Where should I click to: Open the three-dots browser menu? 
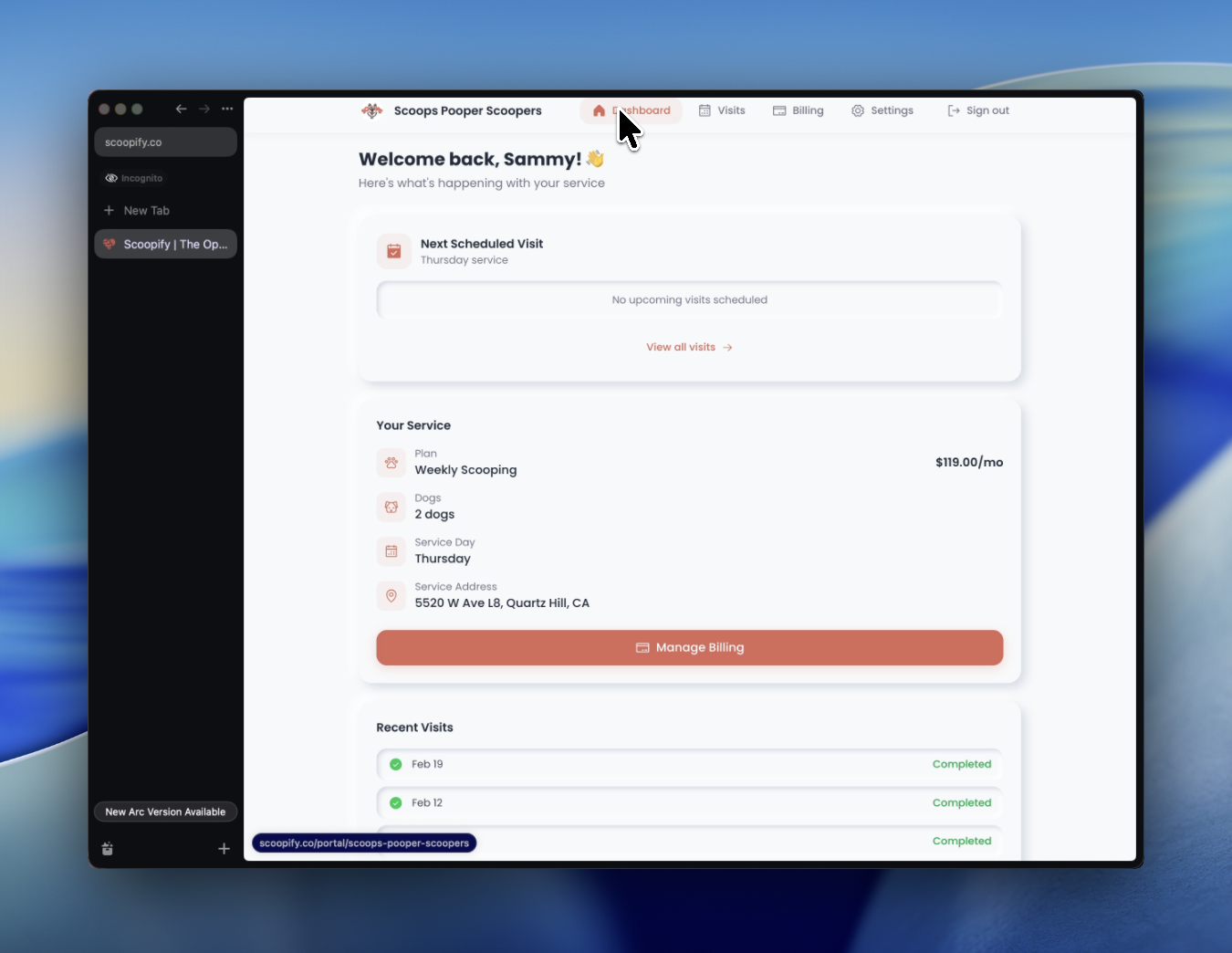pyautogui.click(x=227, y=109)
